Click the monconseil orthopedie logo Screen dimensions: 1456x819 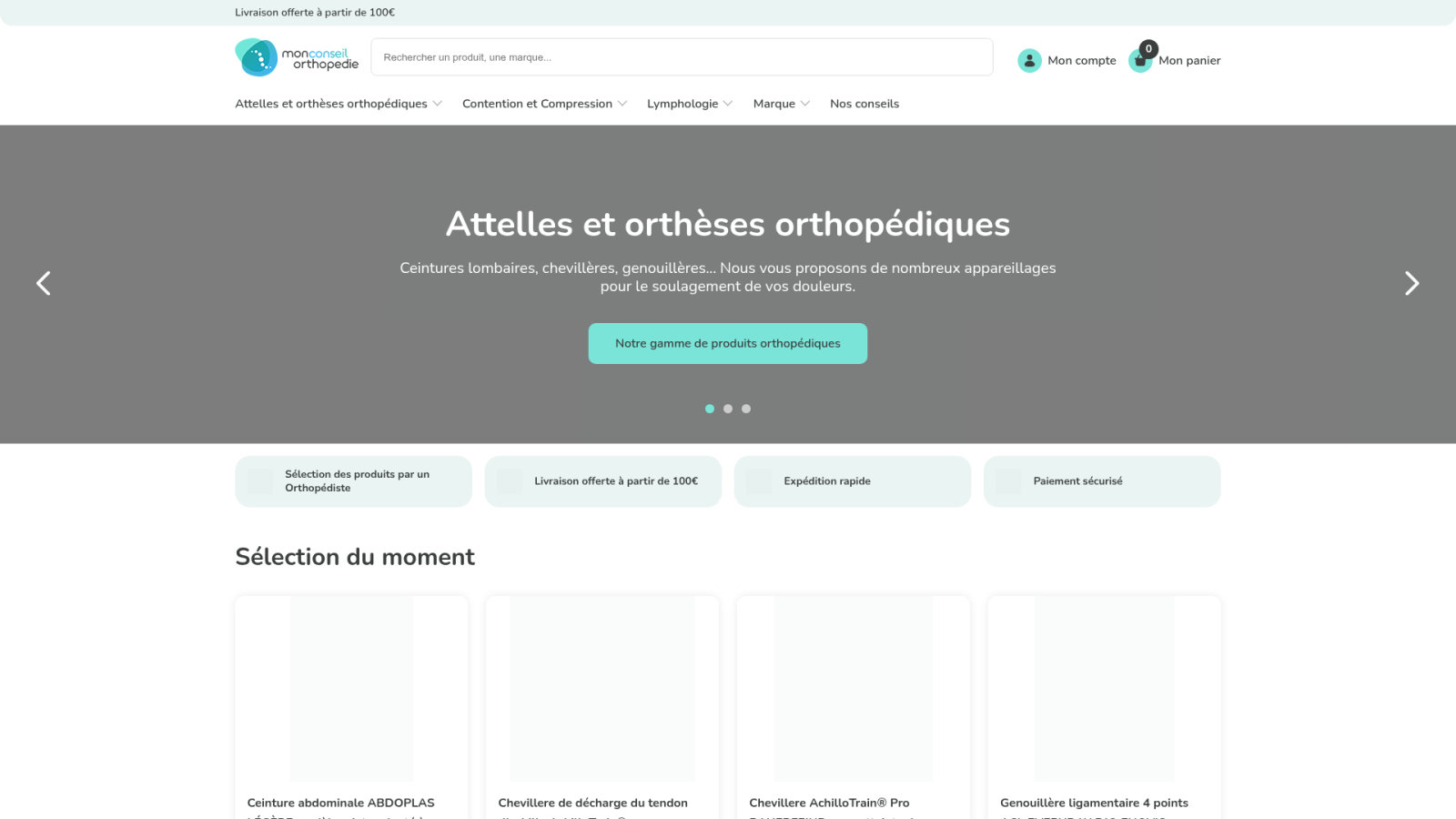(297, 57)
